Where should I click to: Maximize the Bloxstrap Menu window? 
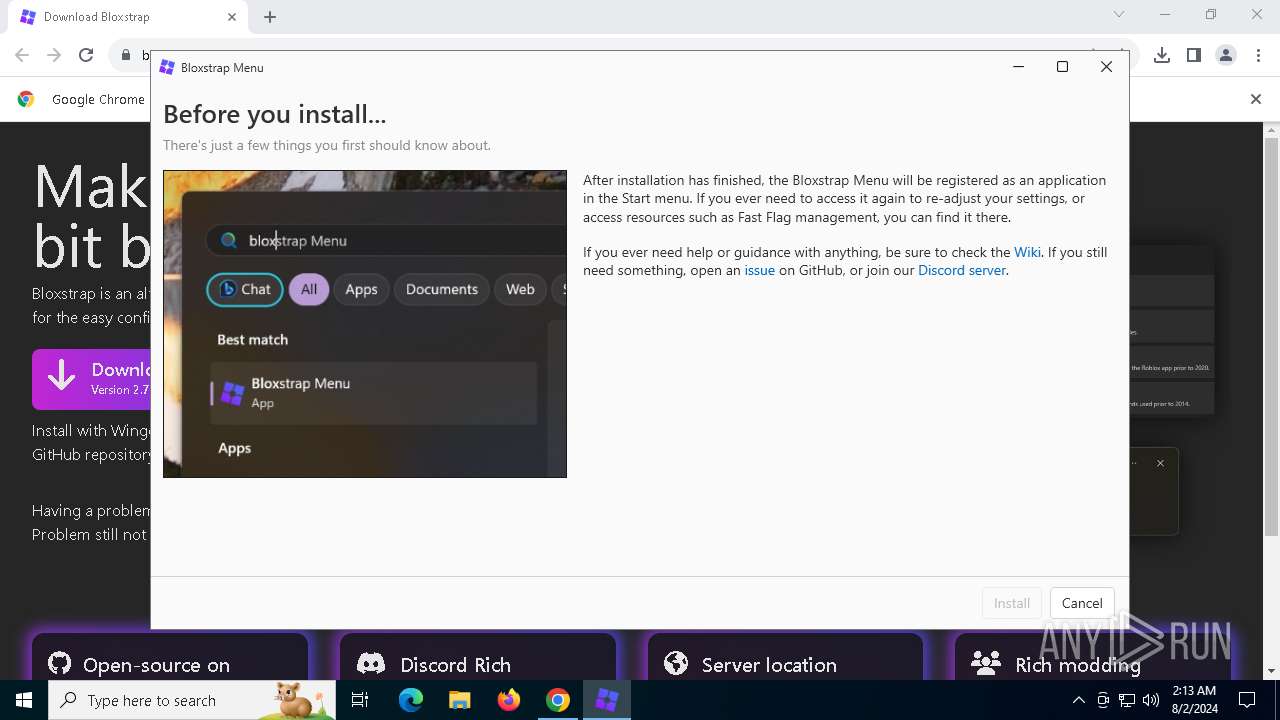[x=1062, y=67]
